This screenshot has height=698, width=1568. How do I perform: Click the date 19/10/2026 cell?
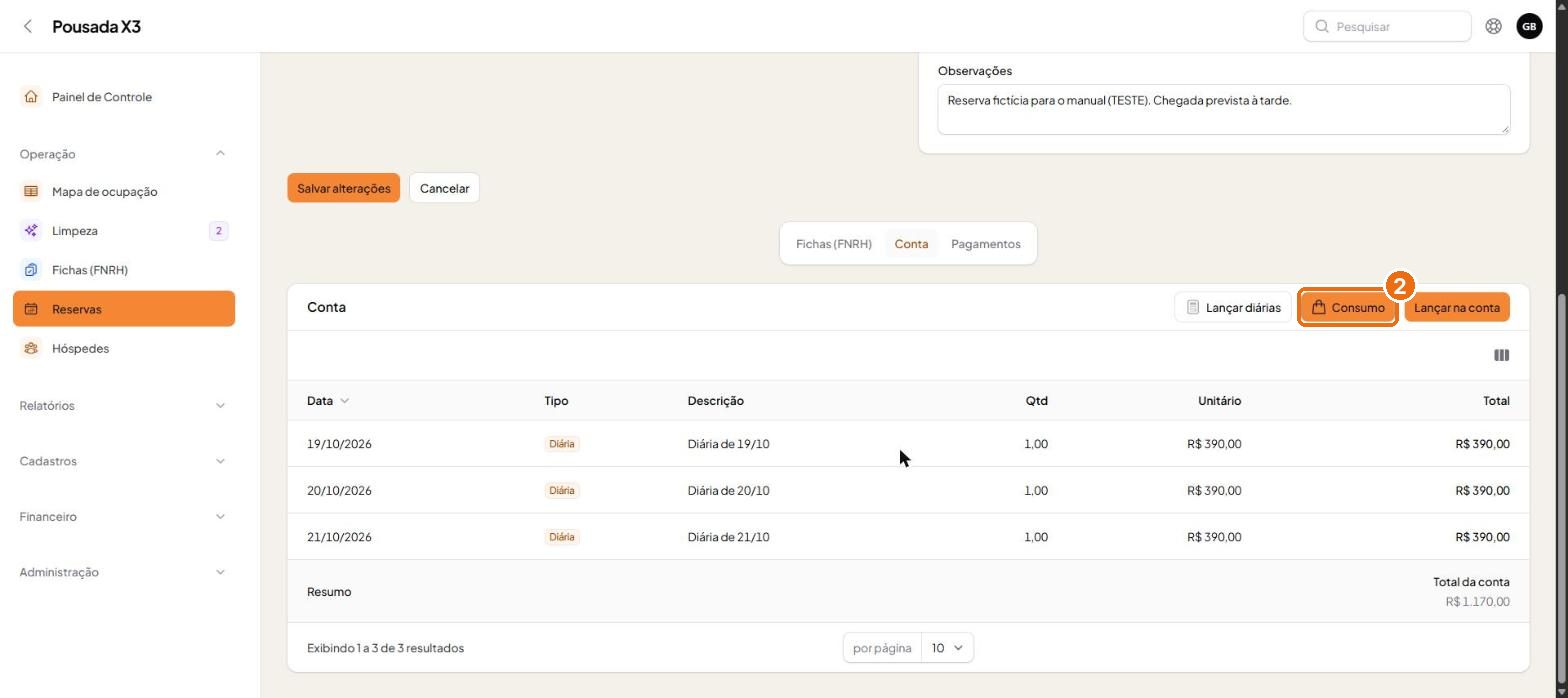click(339, 444)
